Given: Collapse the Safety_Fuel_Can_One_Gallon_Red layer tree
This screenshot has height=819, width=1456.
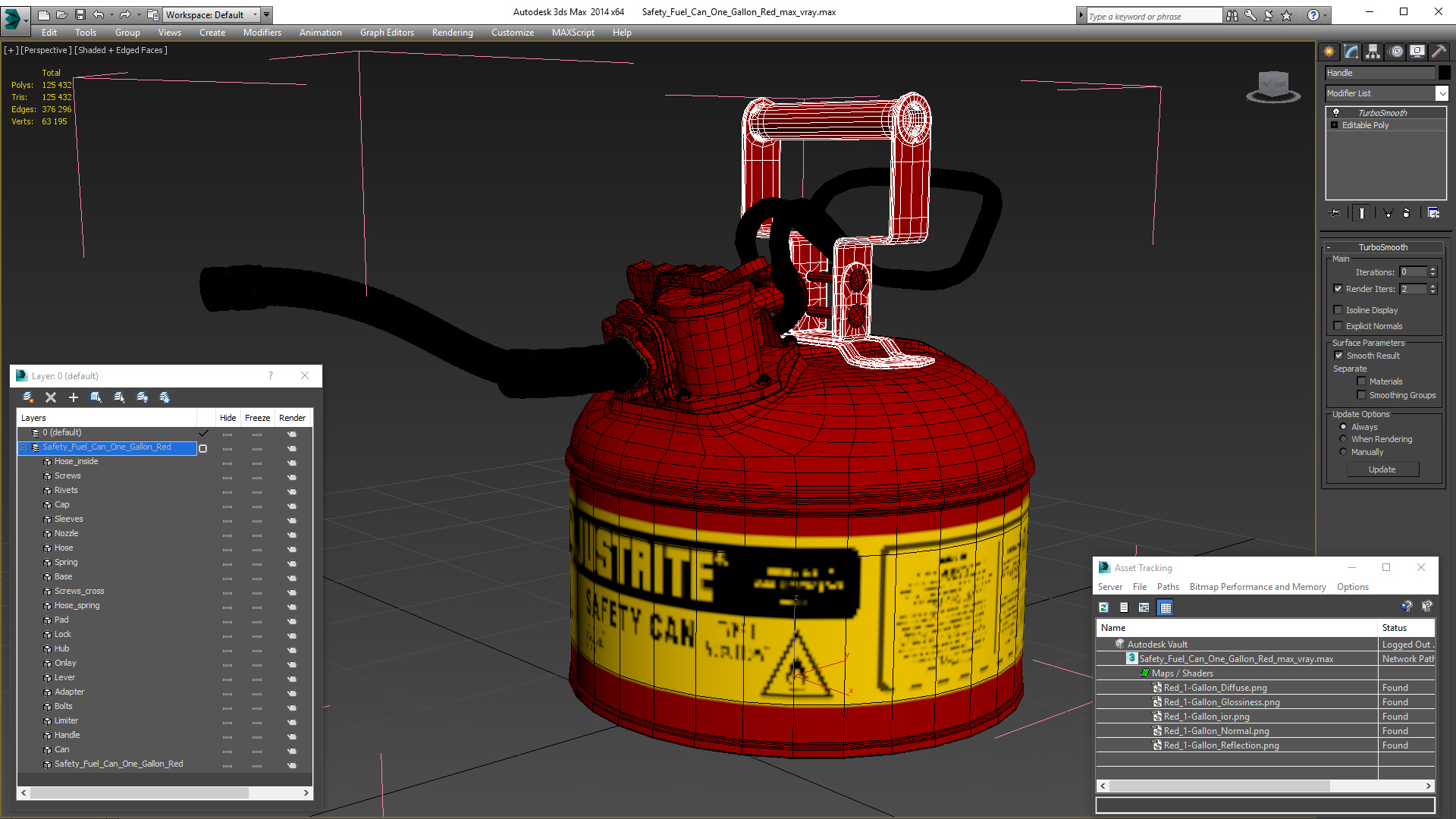Looking at the screenshot, I should coord(24,447).
